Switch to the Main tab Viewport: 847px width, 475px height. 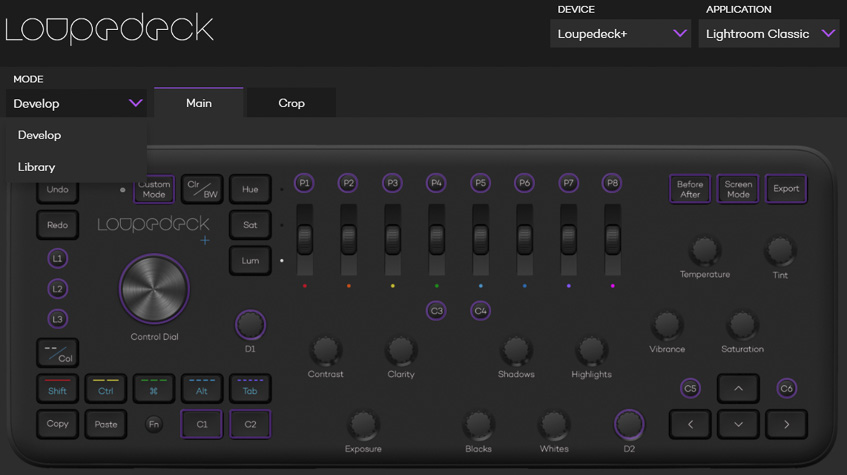pos(199,103)
